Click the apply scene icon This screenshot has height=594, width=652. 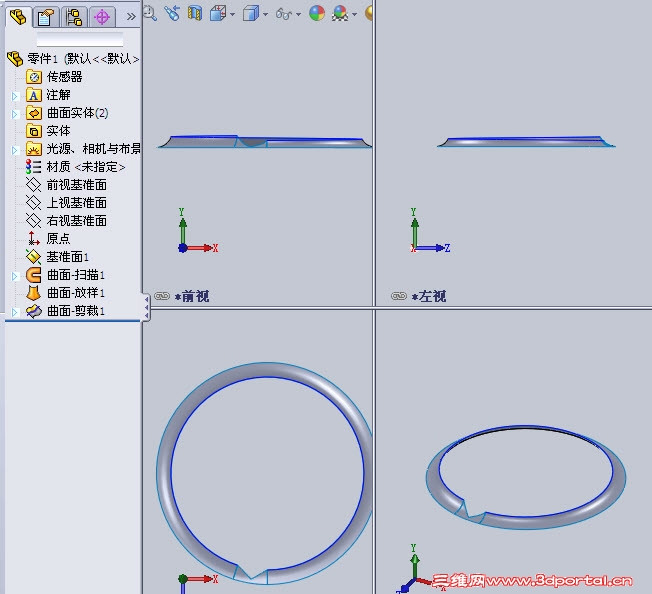(x=340, y=13)
